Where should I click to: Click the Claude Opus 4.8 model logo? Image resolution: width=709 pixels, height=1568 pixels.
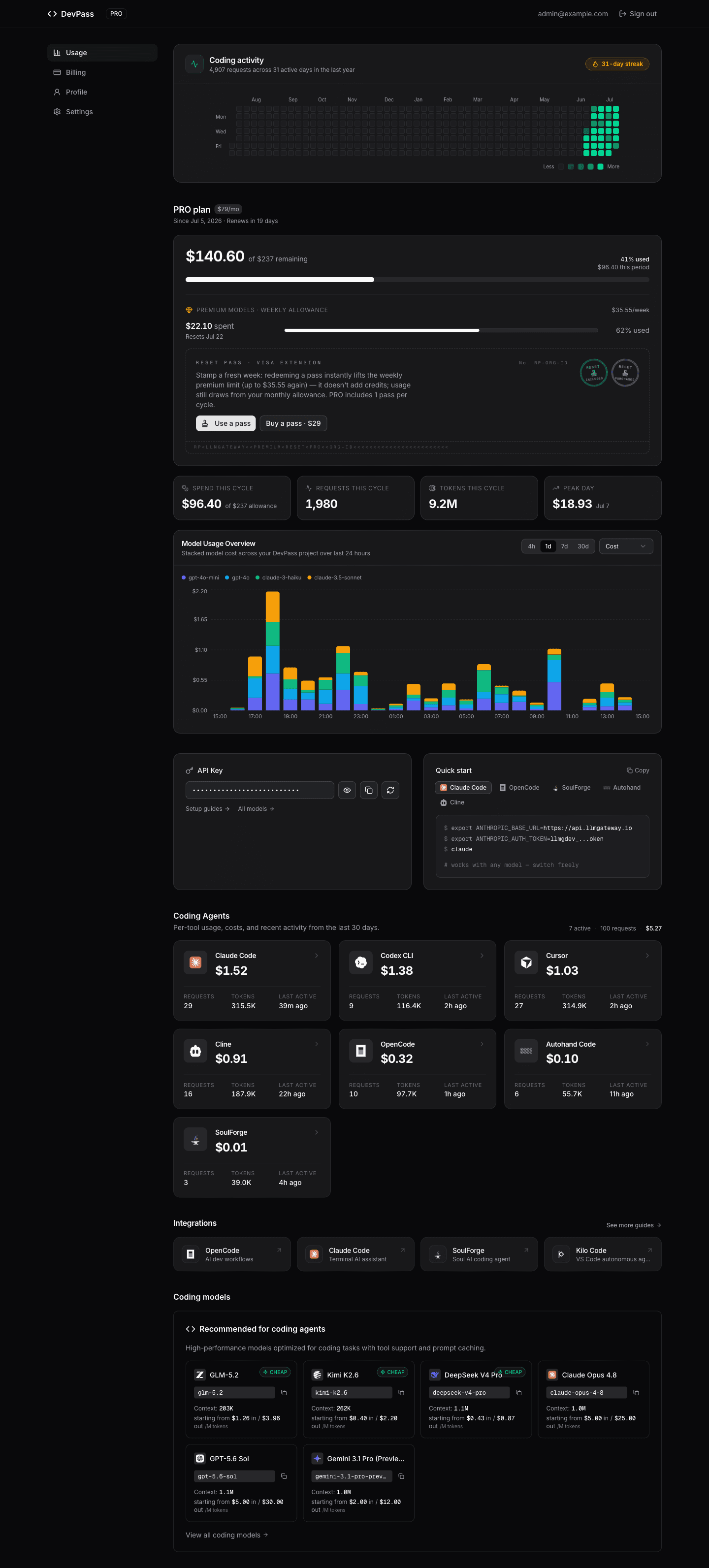(552, 1375)
